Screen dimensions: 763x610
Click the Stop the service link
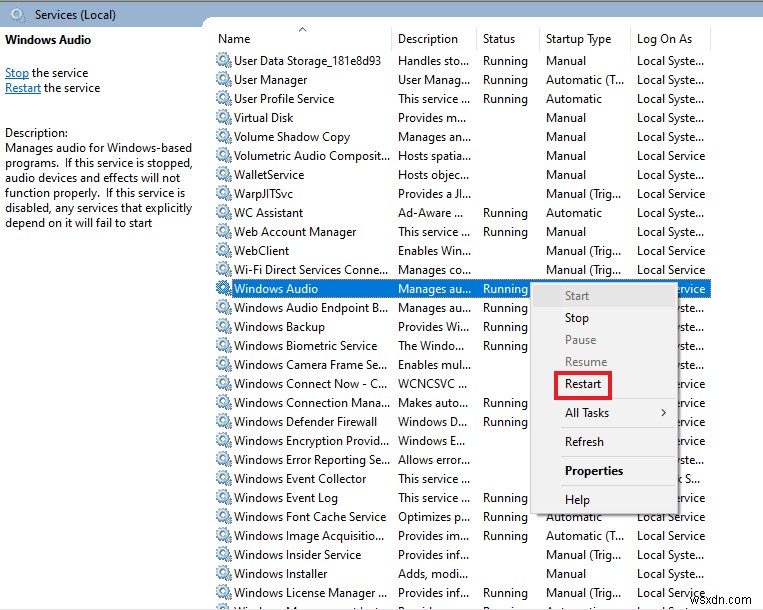click(x=17, y=73)
